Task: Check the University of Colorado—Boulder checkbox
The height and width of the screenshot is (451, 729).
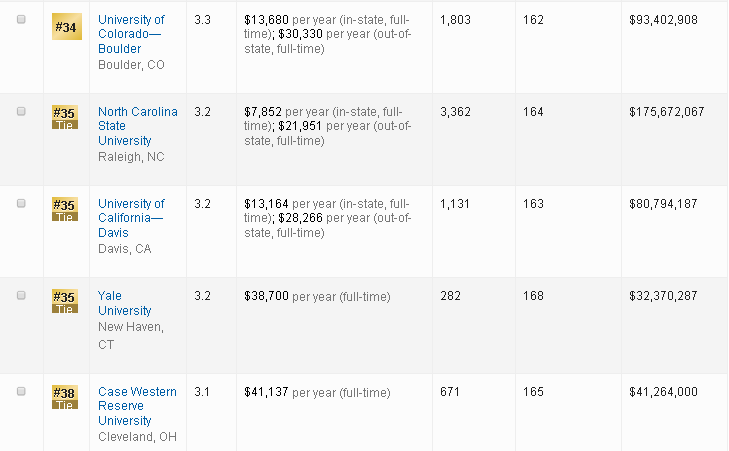Action: point(21,20)
